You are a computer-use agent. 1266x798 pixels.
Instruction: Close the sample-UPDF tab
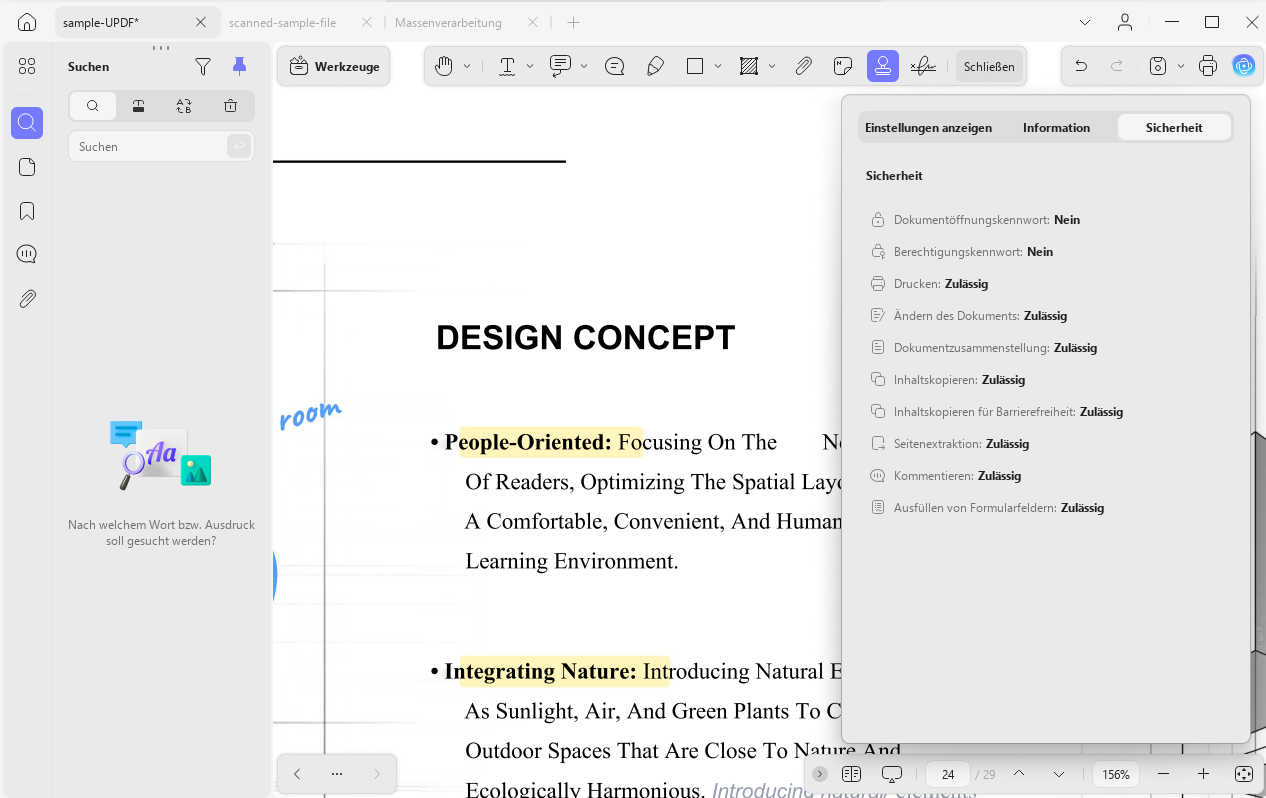[x=201, y=22]
